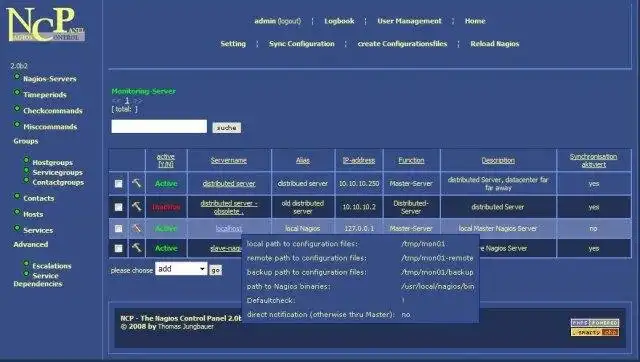This screenshot has height=362, width=640.
Task: Tick the checkbox for slave-nagios row
Action: tap(118, 248)
